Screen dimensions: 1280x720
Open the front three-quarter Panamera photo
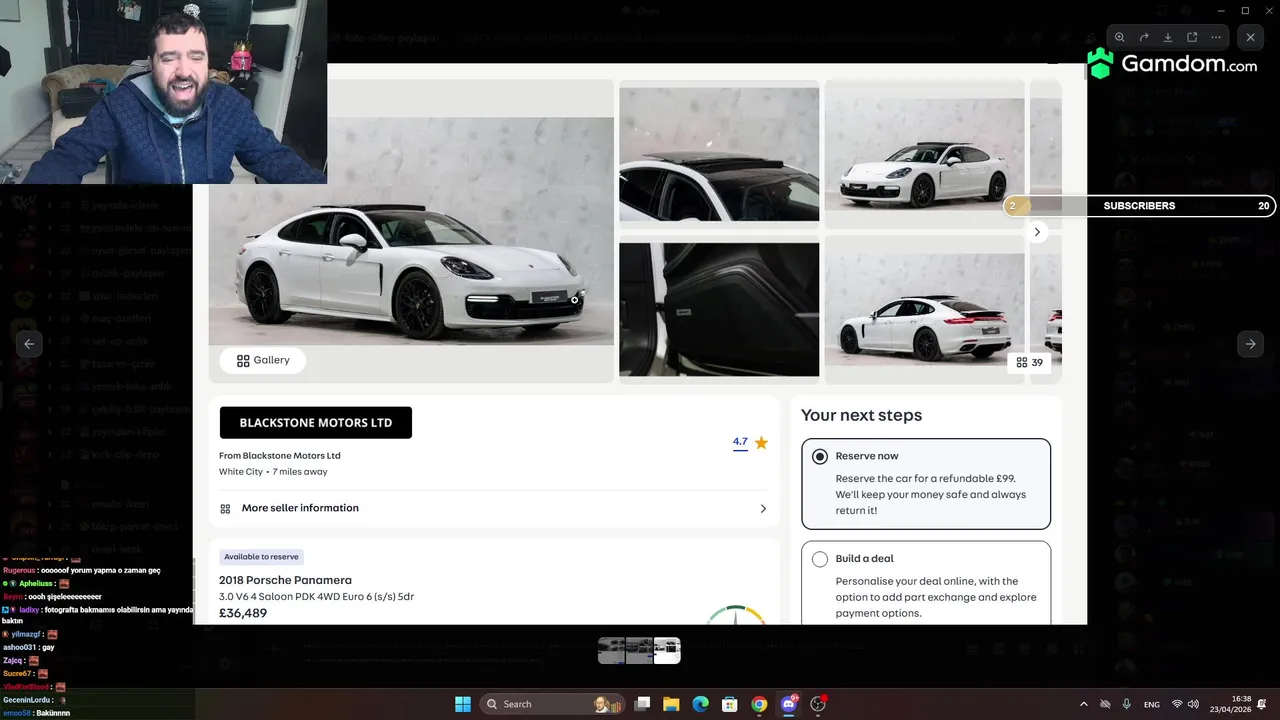coord(924,154)
